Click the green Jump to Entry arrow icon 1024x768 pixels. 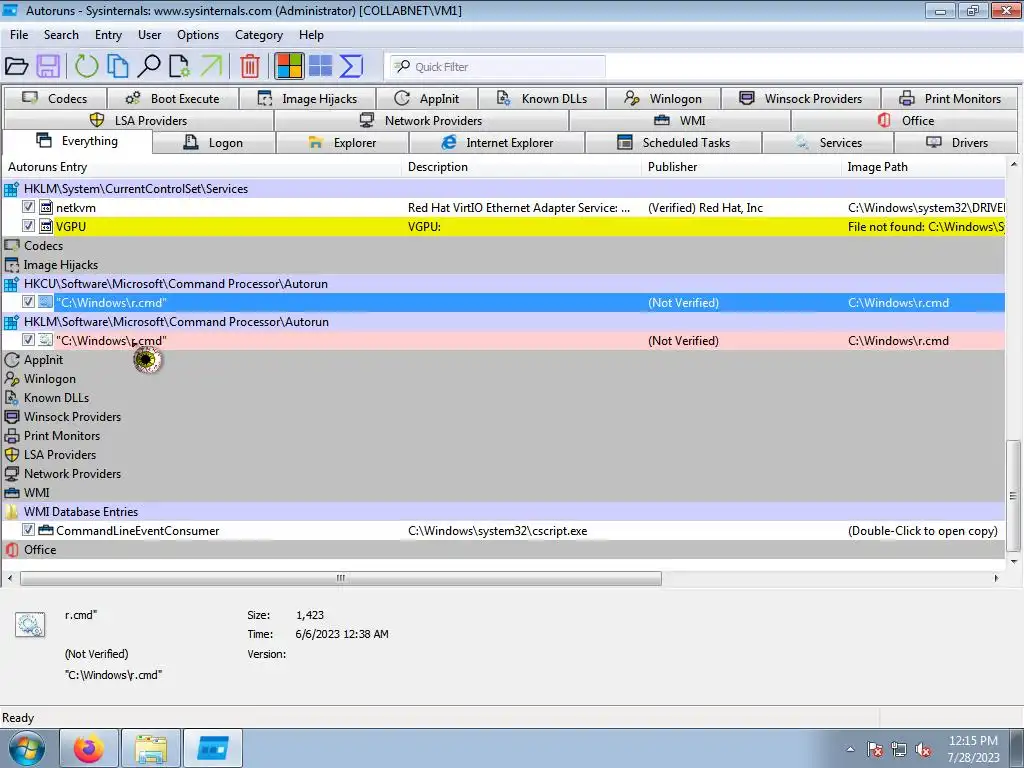[x=211, y=66]
